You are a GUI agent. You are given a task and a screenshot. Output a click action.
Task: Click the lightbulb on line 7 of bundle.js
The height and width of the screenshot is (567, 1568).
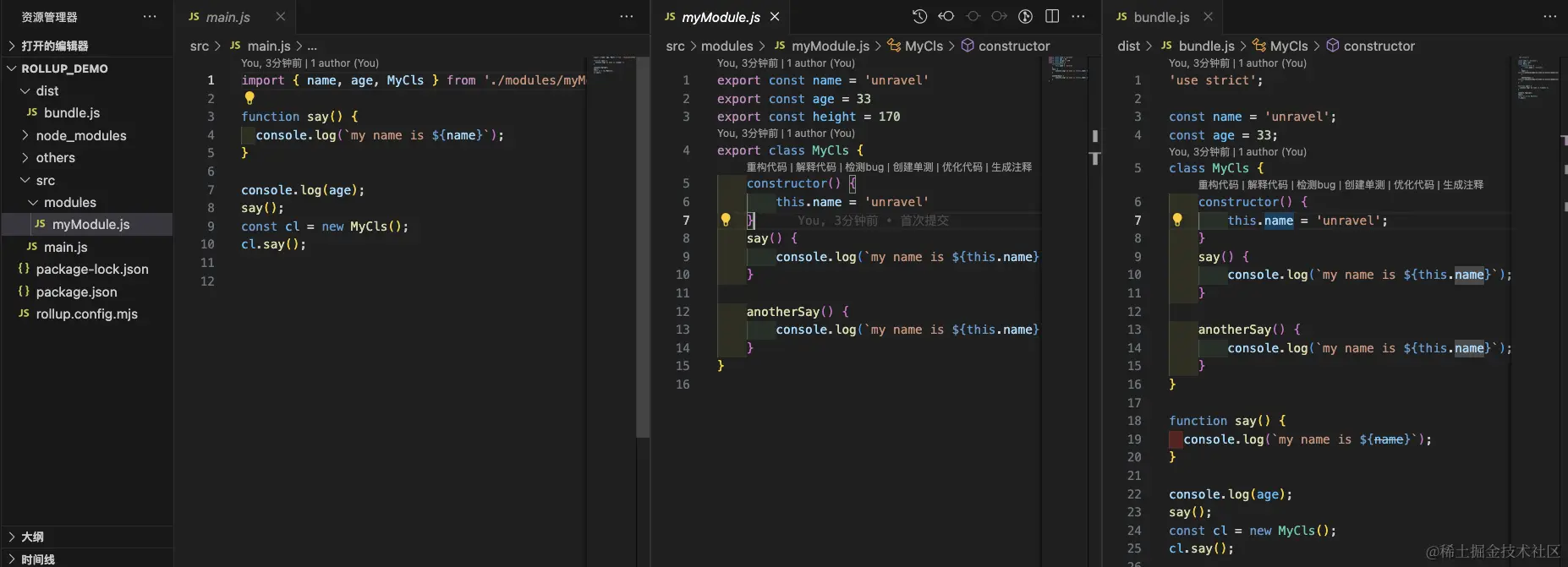pyautogui.click(x=1176, y=220)
